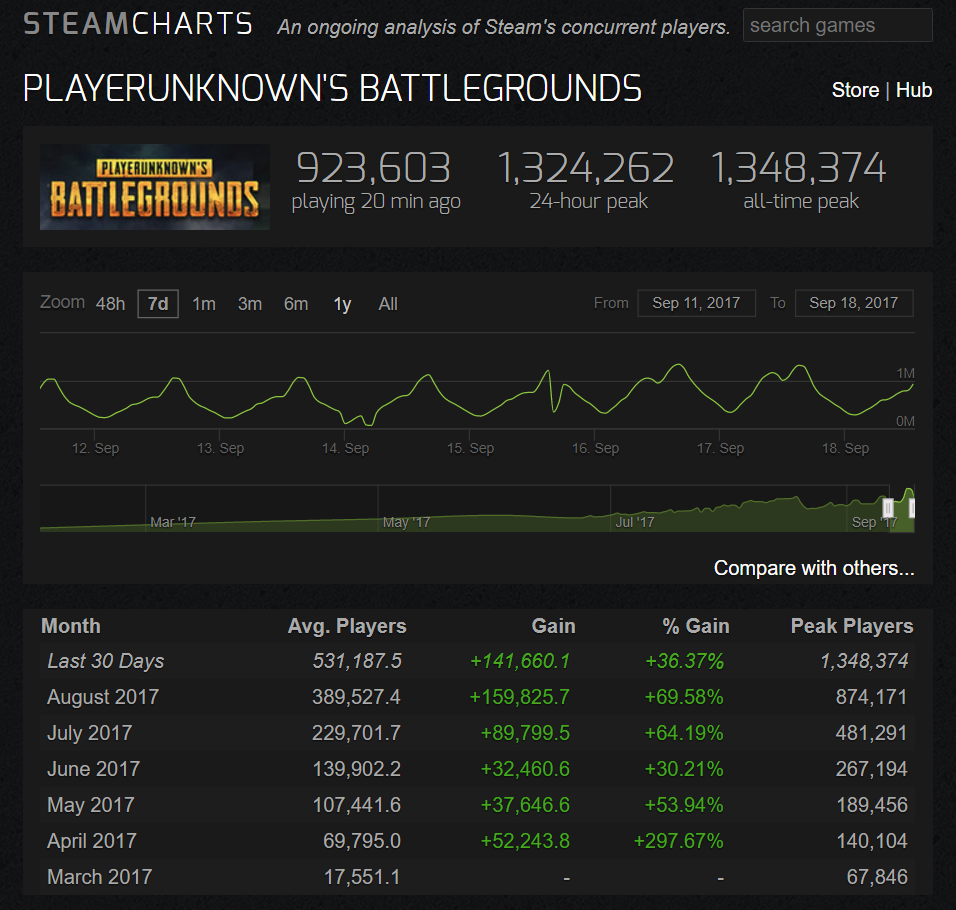Switch chart zoom to 1y
The height and width of the screenshot is (910, 956).
click(342, 304)
